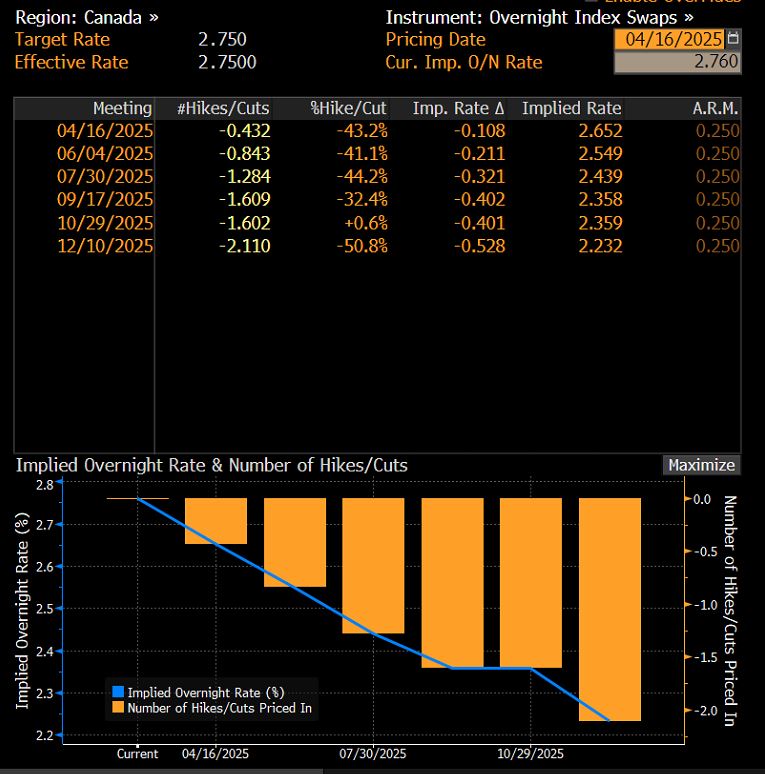The width and height of the screenshot is (765, 774).
Task: Click the -41.1% hike/cut probability
Action: click(362, 154)
